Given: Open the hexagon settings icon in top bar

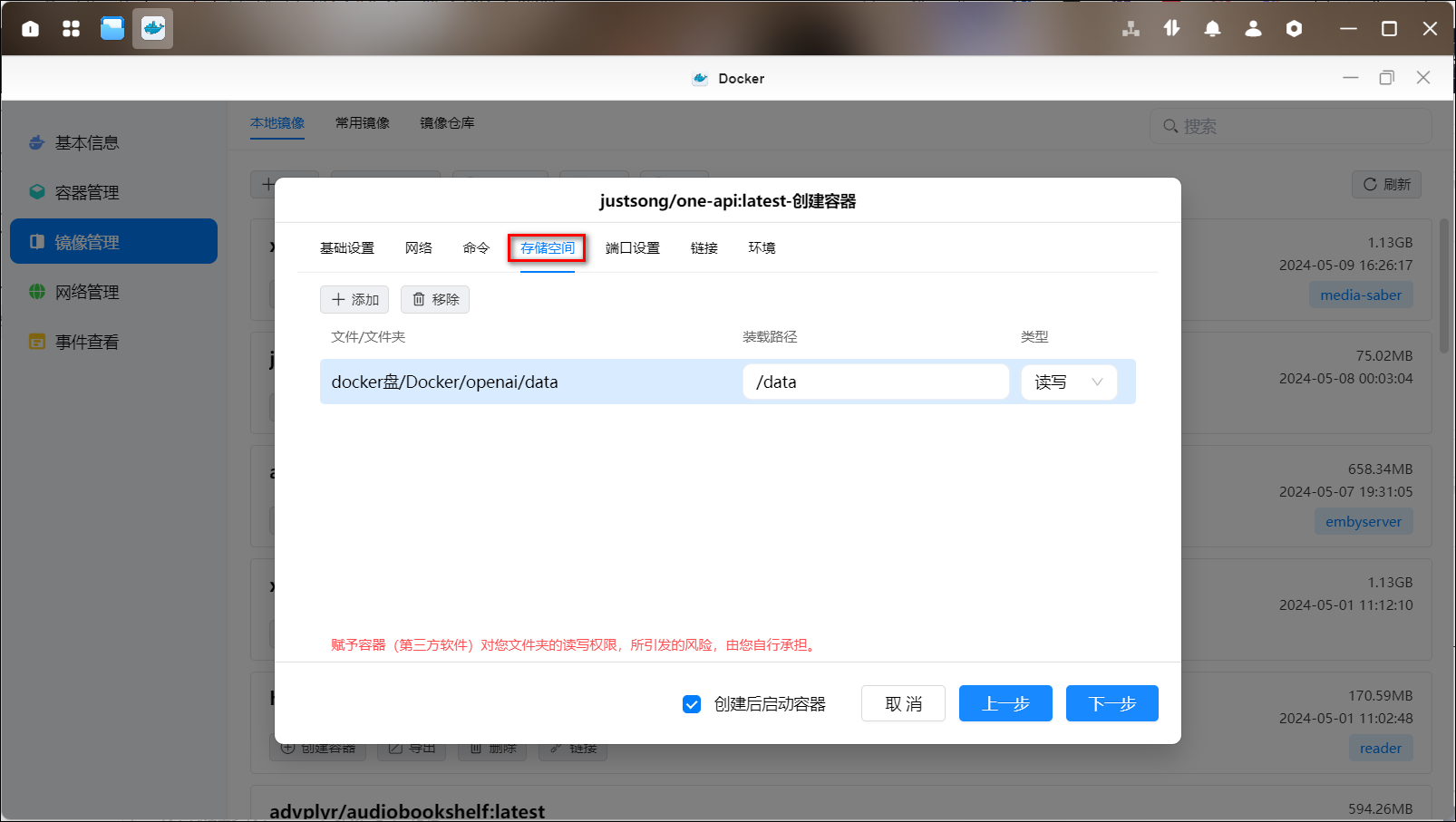Looking at the screenshot, I should tap(1294, 29).
